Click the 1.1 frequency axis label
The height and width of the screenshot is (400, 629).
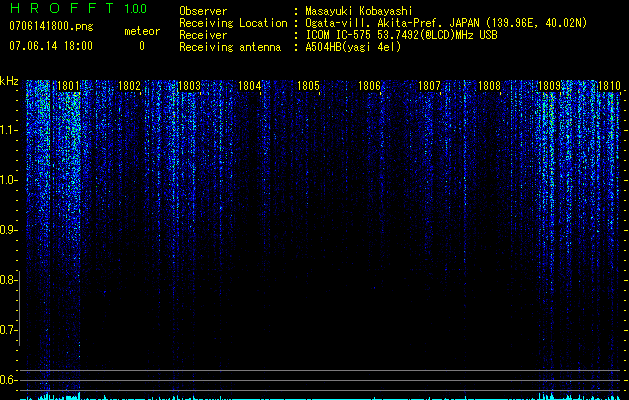[x=8, y=131]
